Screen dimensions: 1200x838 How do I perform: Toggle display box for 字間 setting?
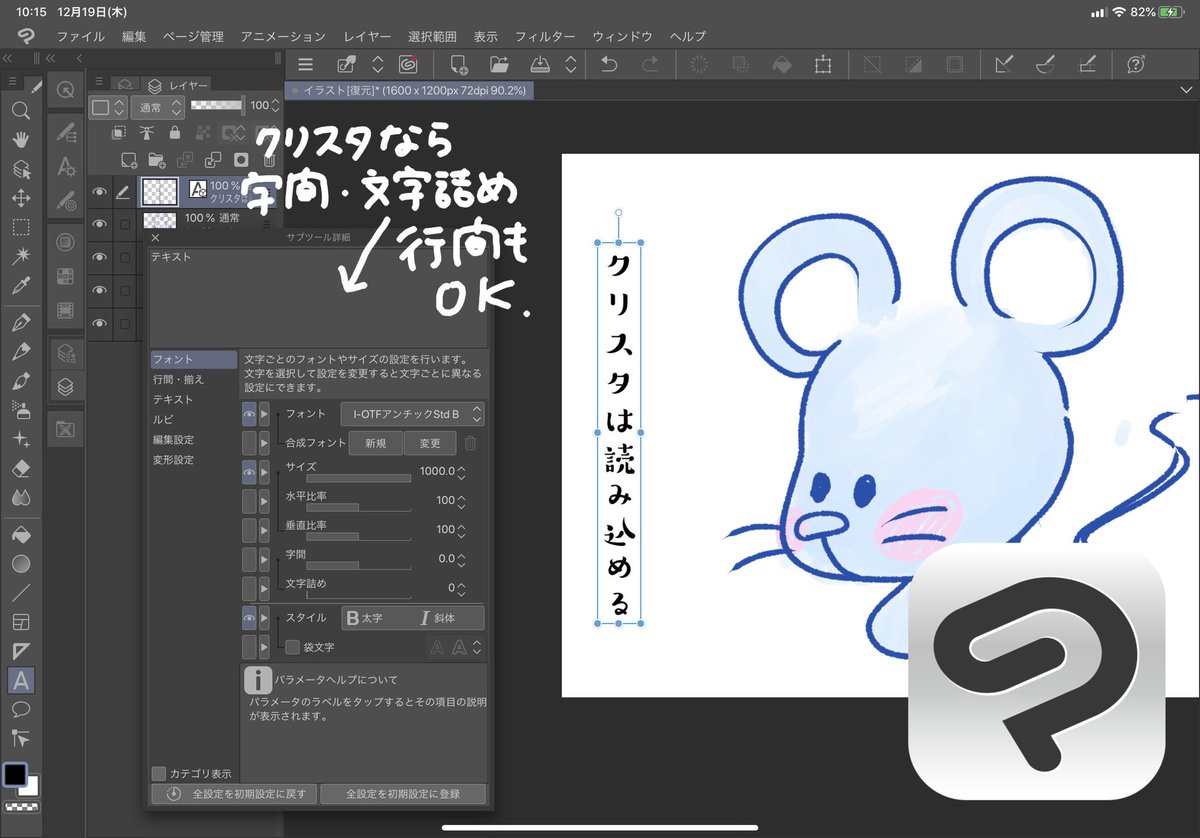(x=249, y=559)
